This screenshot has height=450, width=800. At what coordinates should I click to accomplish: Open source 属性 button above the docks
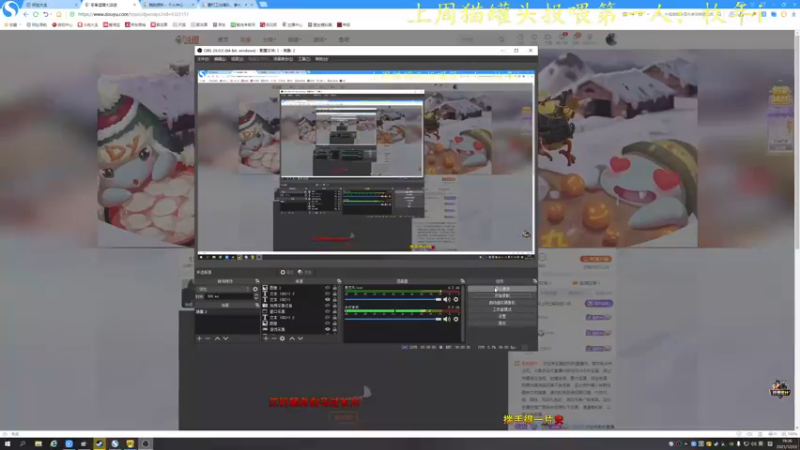[x=287, y=272]
